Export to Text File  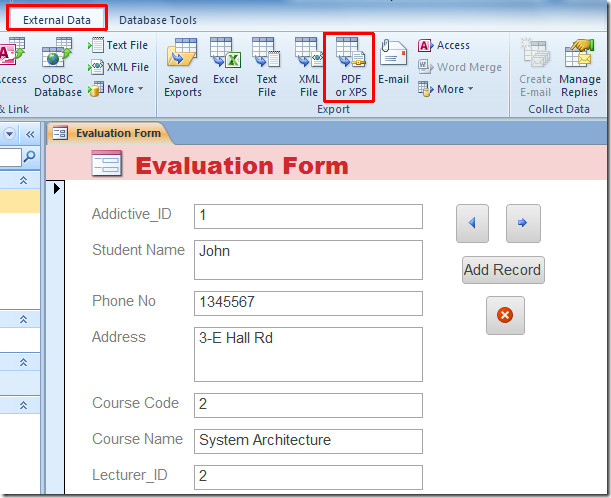tap(267, 67)
